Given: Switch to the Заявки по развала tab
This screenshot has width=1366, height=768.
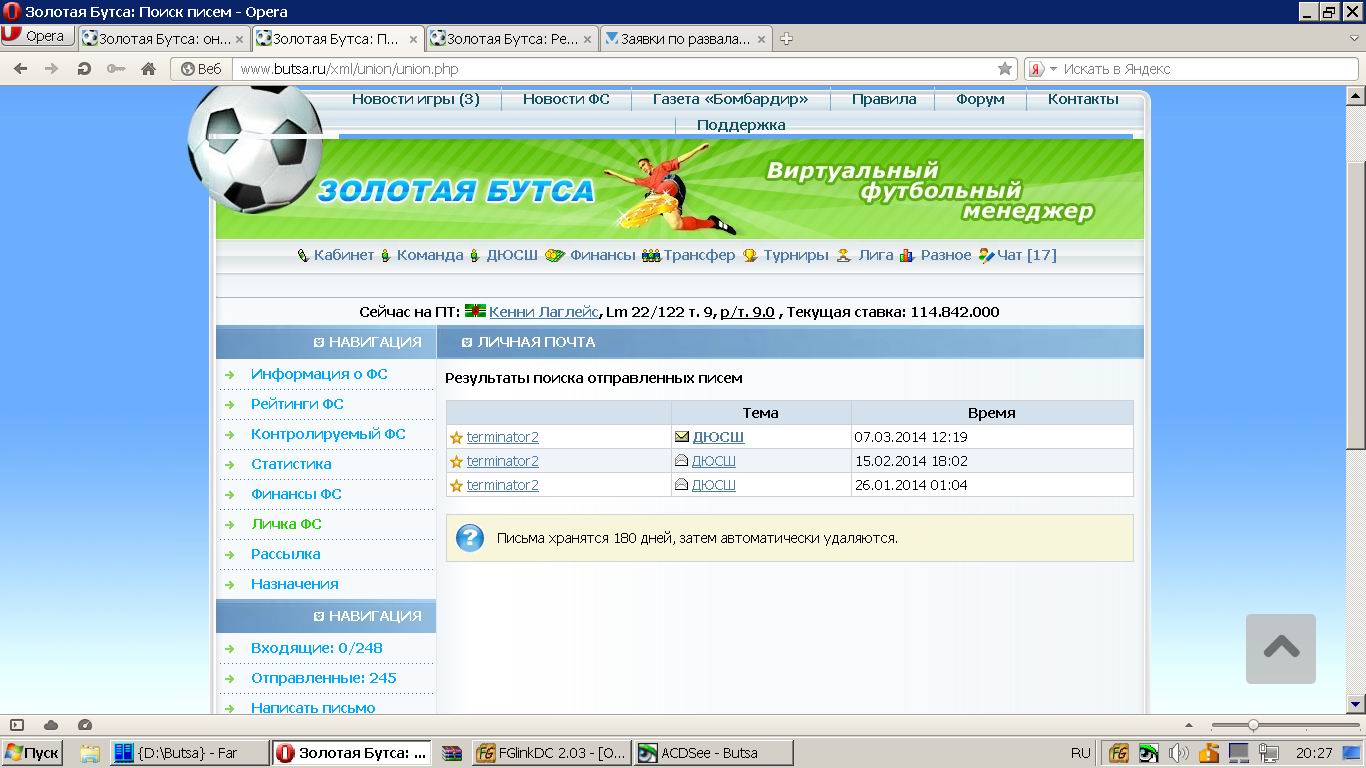Looking at the screenshot, I should pos(685,39).
